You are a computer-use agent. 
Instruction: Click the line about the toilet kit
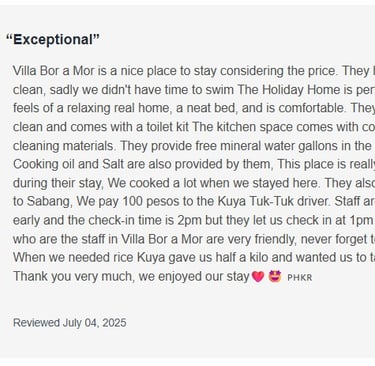click(x=194, y=127)
